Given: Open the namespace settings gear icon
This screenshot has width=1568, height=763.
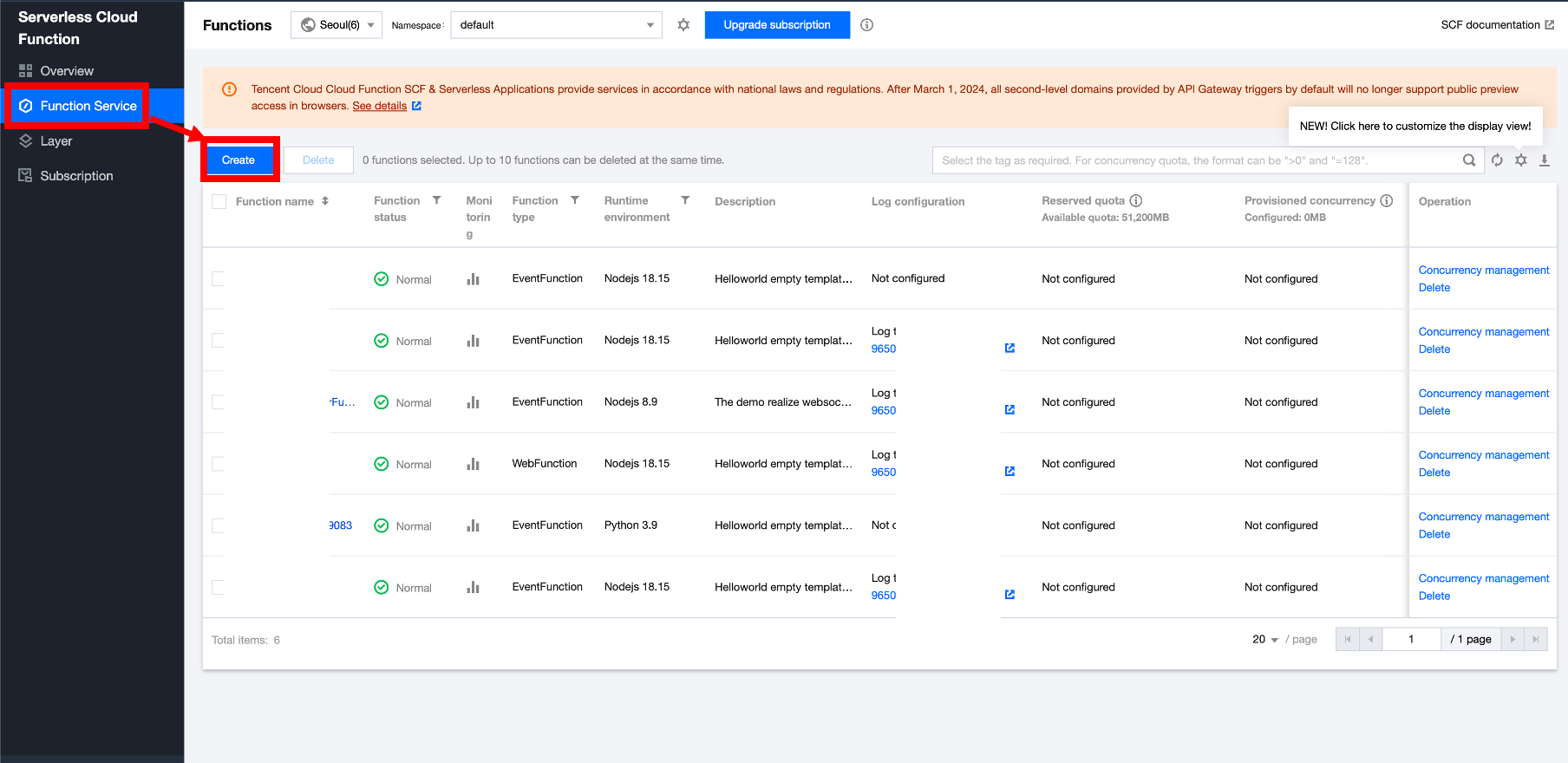Looking at the screenshot, I should point(683,25).
